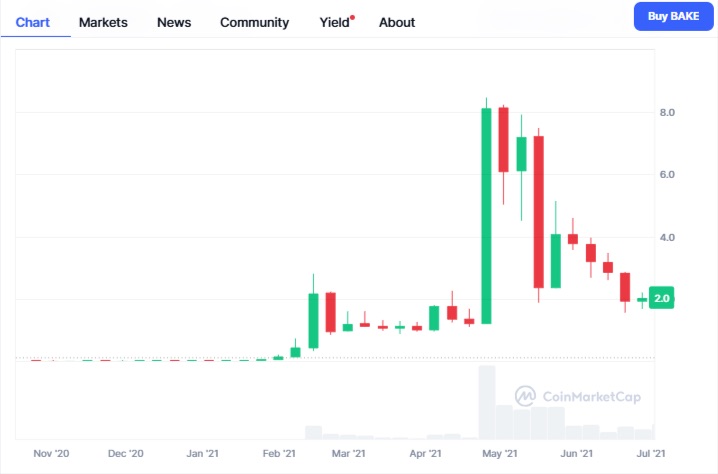This screenshot has height=474, width=718.
Task: Open the Yield tab
Action: coord(336,22)
